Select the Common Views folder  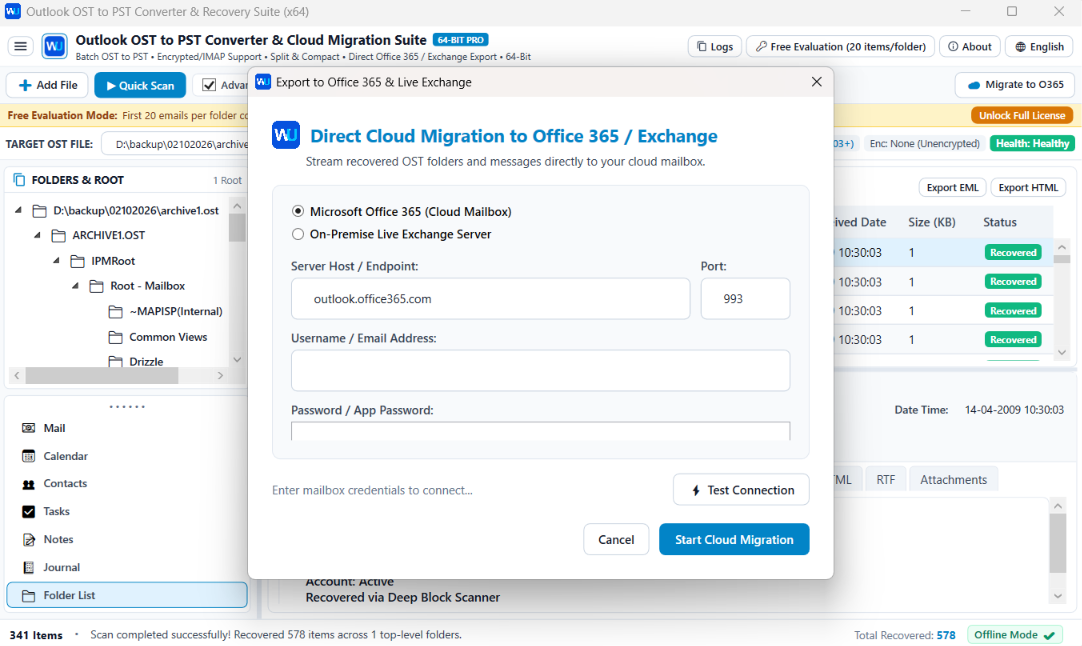click(168, 337)
